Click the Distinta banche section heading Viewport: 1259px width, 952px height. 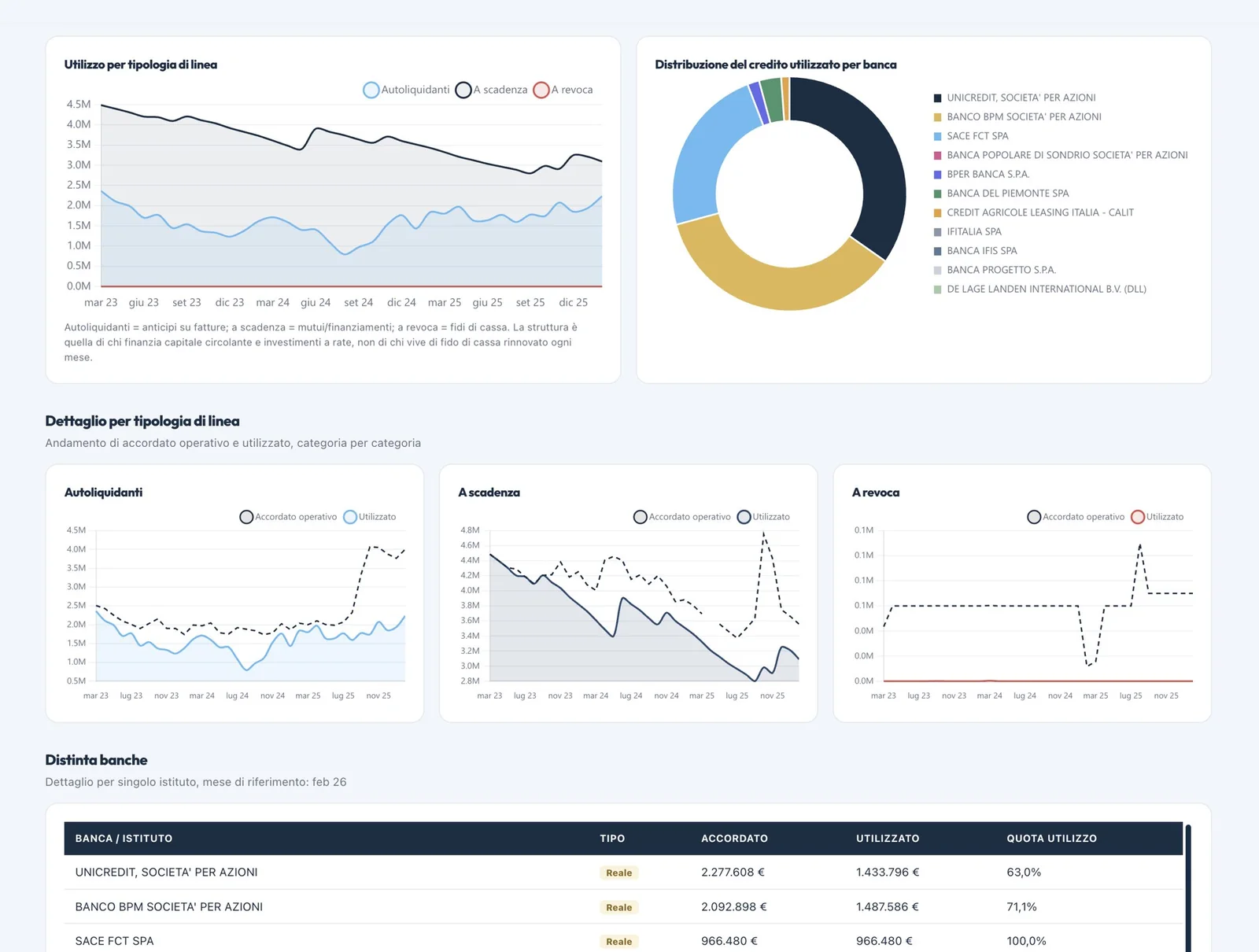click(x=96, y=760)
